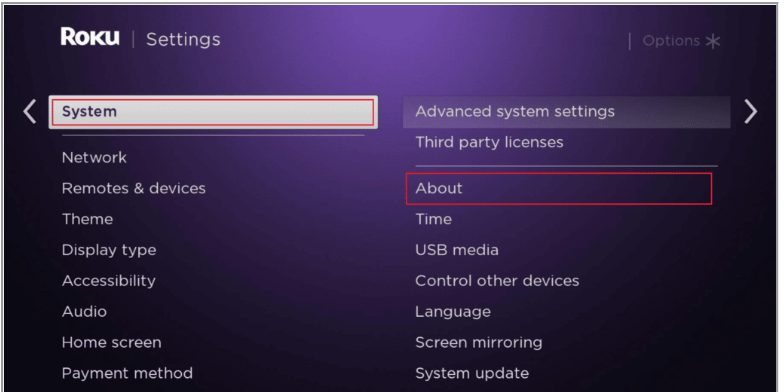Select the About entry
The width and height of the screenshot is (784, 392).
coord(558,188)
